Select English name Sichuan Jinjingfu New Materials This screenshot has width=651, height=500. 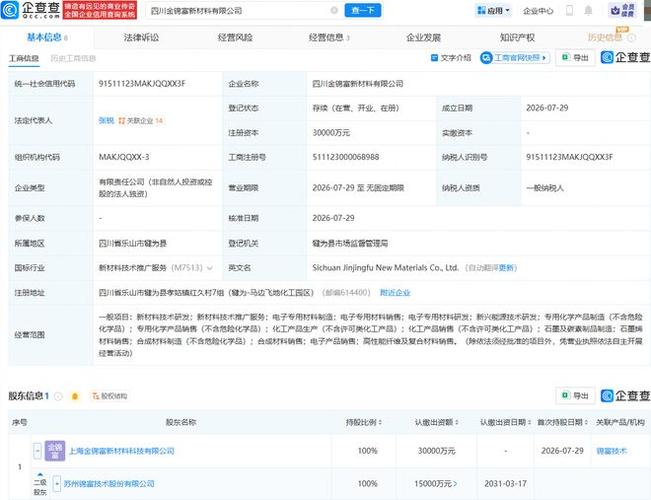385,268
